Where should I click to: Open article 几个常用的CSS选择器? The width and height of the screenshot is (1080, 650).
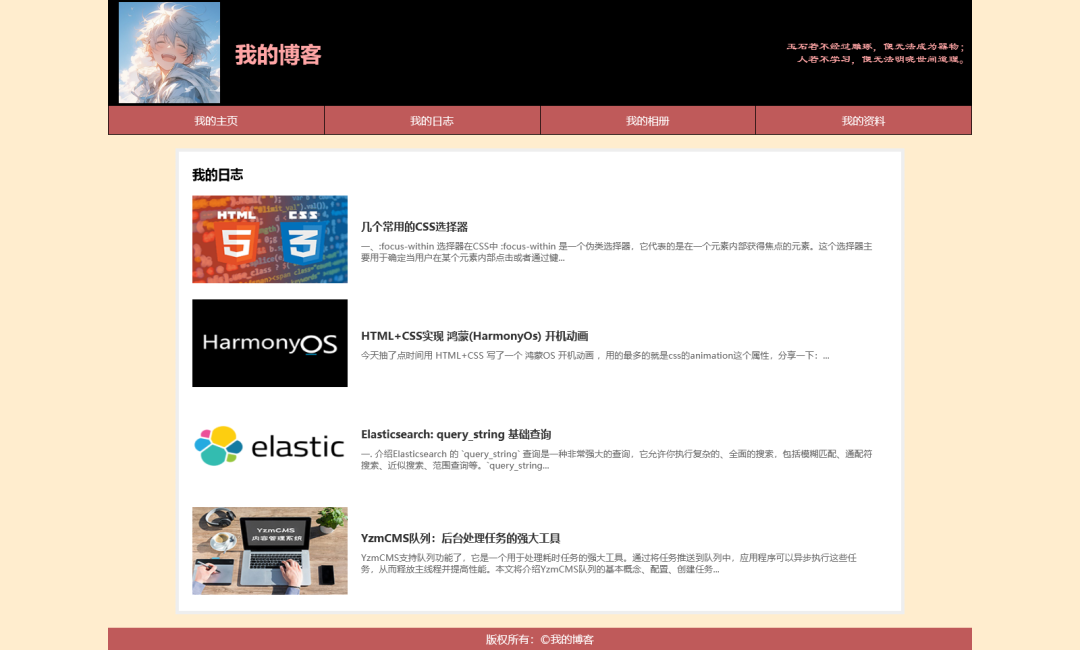[414, 227]
